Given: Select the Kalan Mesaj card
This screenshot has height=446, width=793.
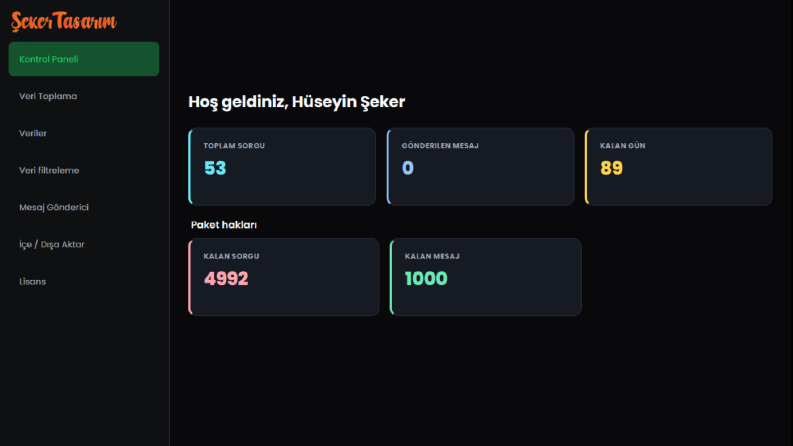Looking at the screenshot, I should [486, 277].
